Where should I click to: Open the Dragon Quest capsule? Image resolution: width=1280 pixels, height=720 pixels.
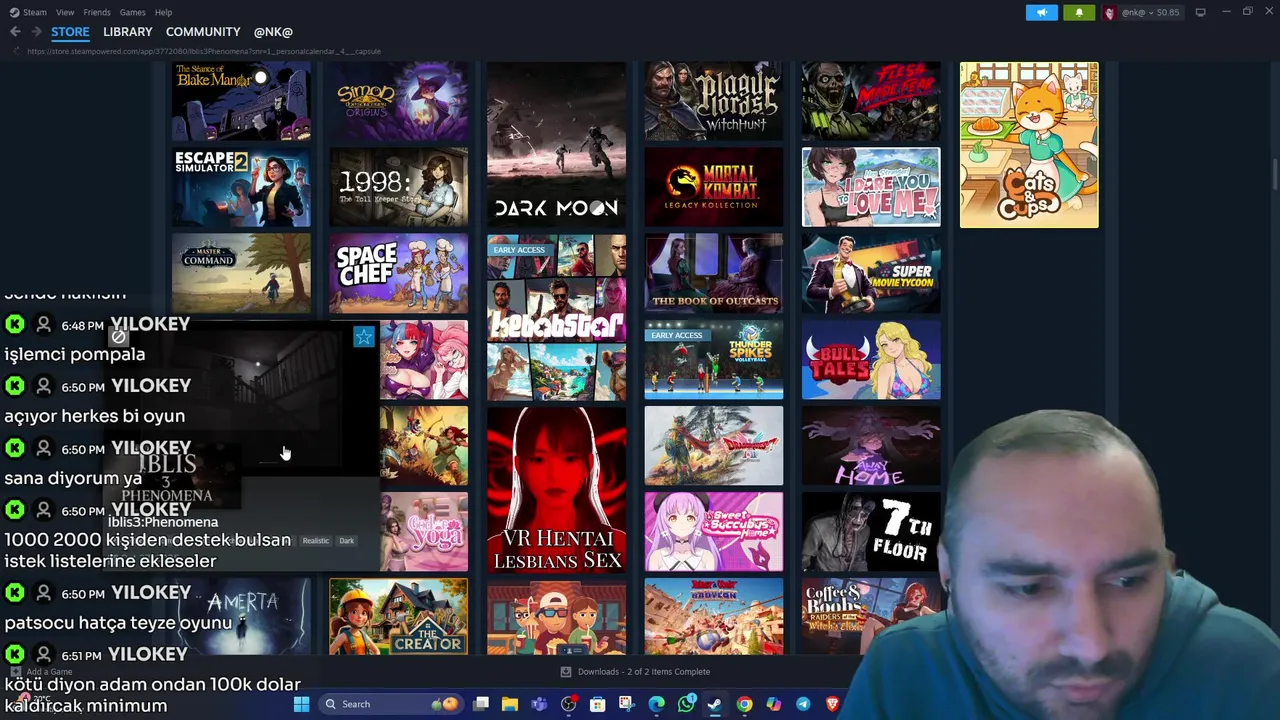[x=713, y=446]
